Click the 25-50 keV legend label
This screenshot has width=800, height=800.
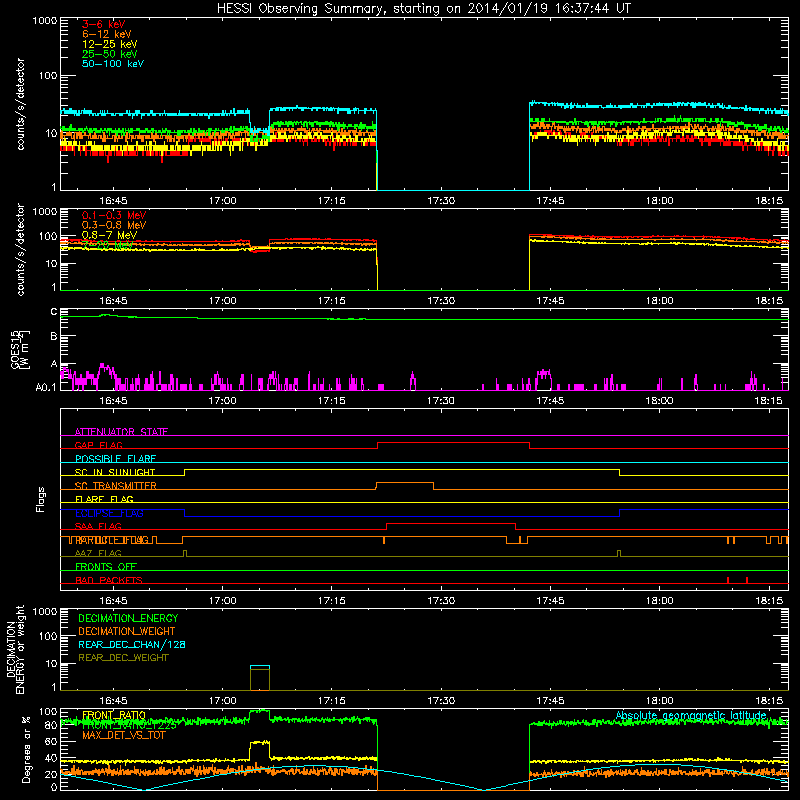pyautogui.click(x=109, y=54)
